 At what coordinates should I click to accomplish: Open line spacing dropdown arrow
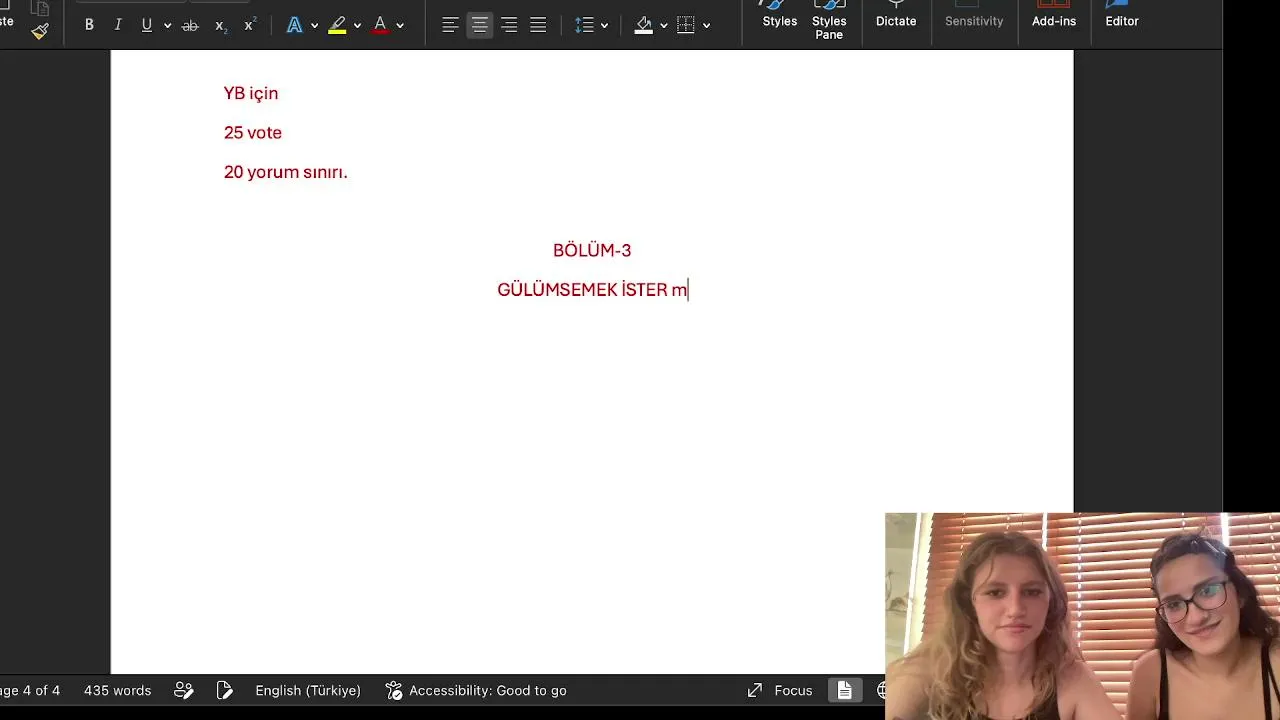click(604, 25)
